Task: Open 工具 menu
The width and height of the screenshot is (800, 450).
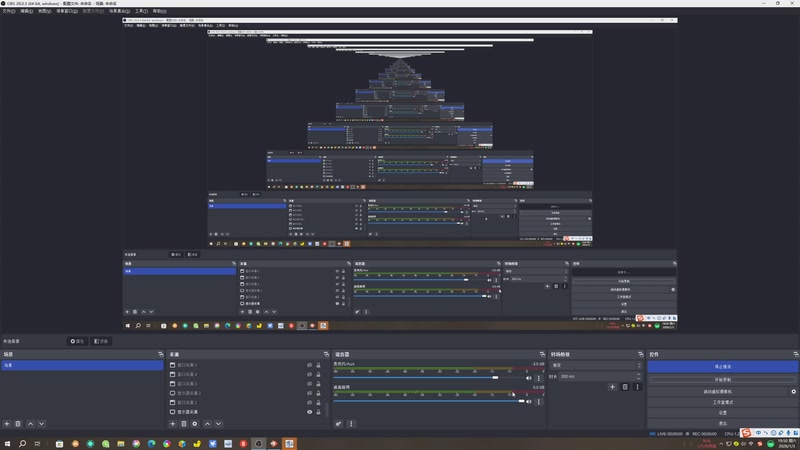Action: pyautogui.click(x=141, y=11)
